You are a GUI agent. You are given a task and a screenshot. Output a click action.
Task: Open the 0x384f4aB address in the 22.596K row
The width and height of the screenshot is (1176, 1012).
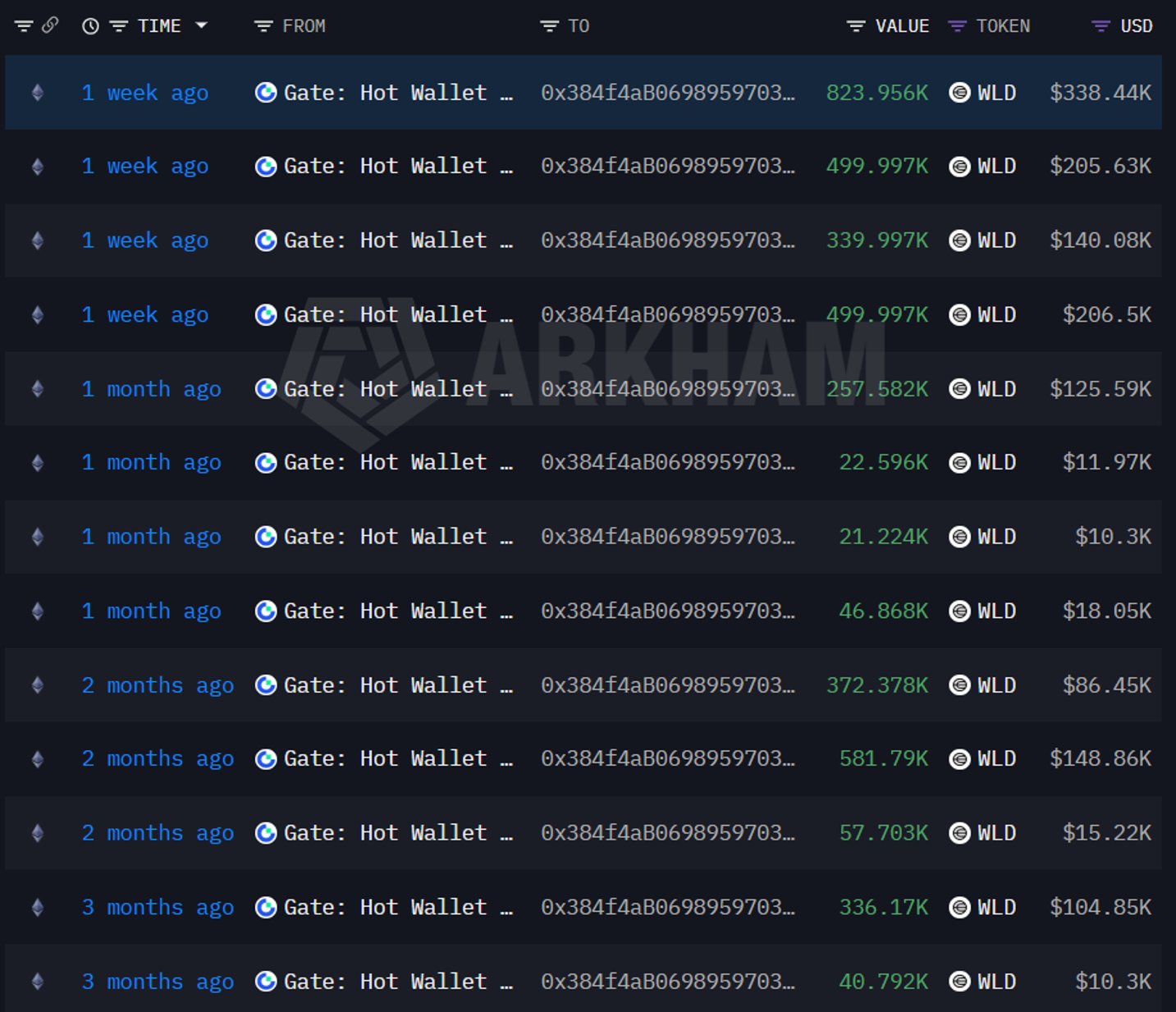tap(668, 463)
